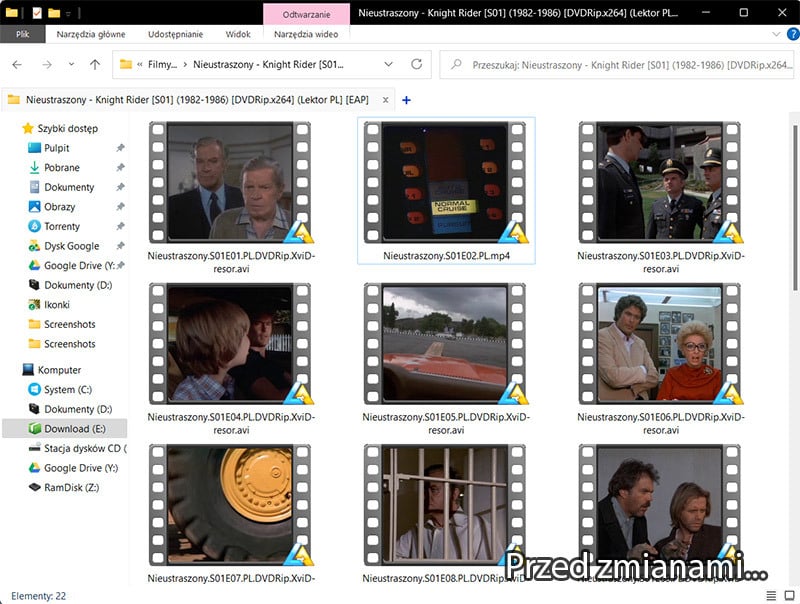Open Pobrane in the sidebar
800x604 pixels.
pyautogui.click(x=62, y=167)
